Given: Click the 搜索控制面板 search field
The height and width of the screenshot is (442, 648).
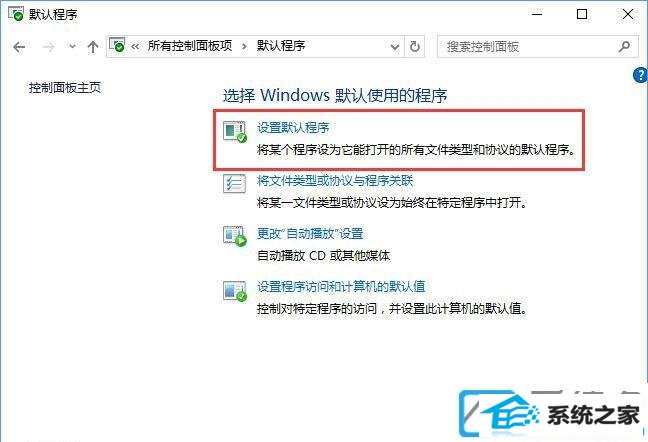Looking at the screenshot, I should (527, 47).
